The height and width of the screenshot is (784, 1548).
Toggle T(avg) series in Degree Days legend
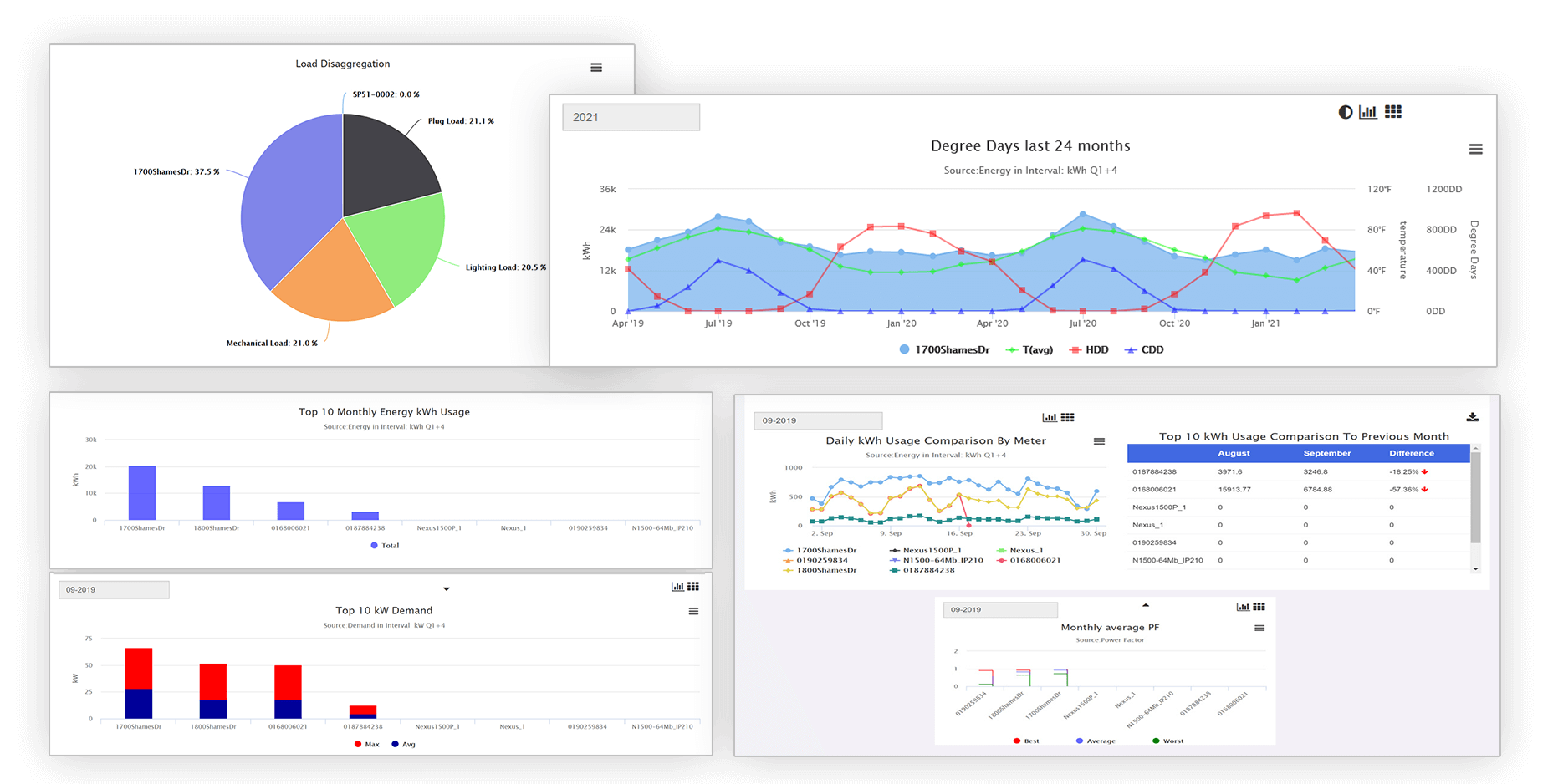(x=1029, y=349)
